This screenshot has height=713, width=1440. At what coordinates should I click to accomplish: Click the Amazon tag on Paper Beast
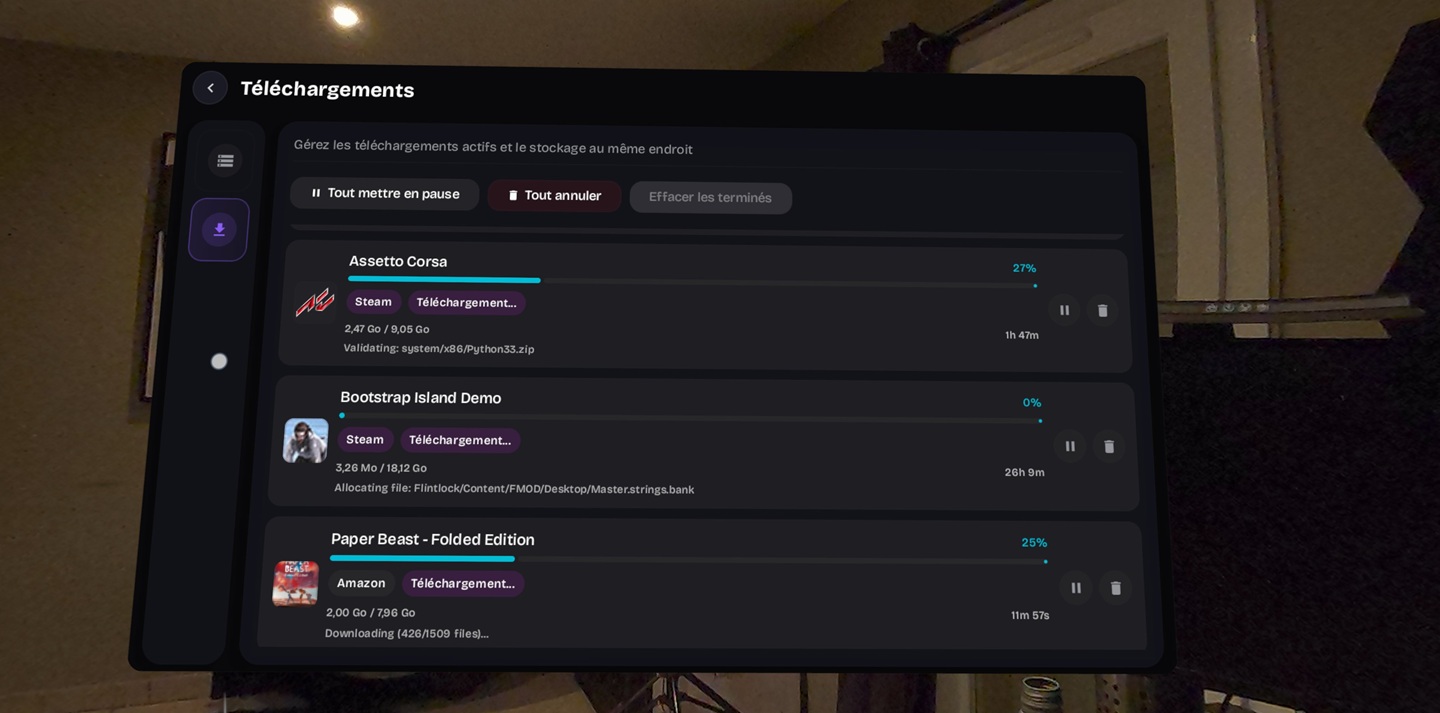[361, 583]
